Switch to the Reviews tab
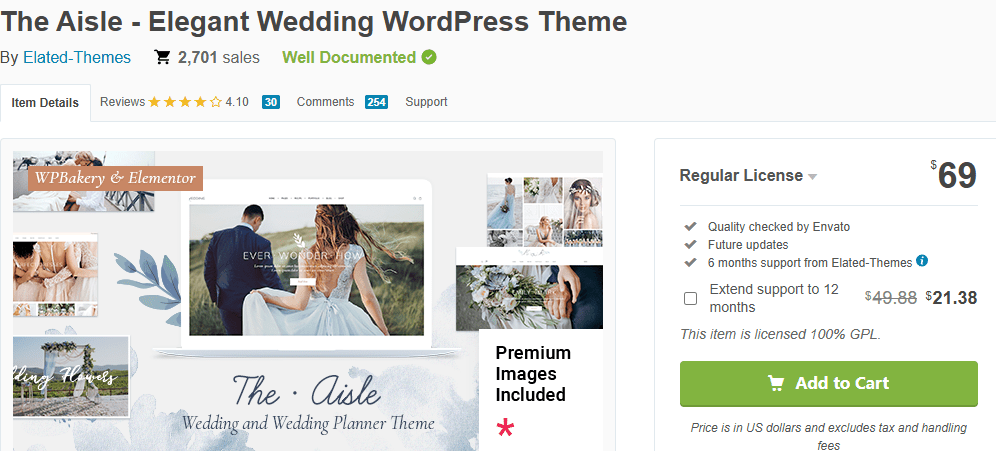Viewport: 996px width, 451px height. pyautogui.click(x=123, y=102)
